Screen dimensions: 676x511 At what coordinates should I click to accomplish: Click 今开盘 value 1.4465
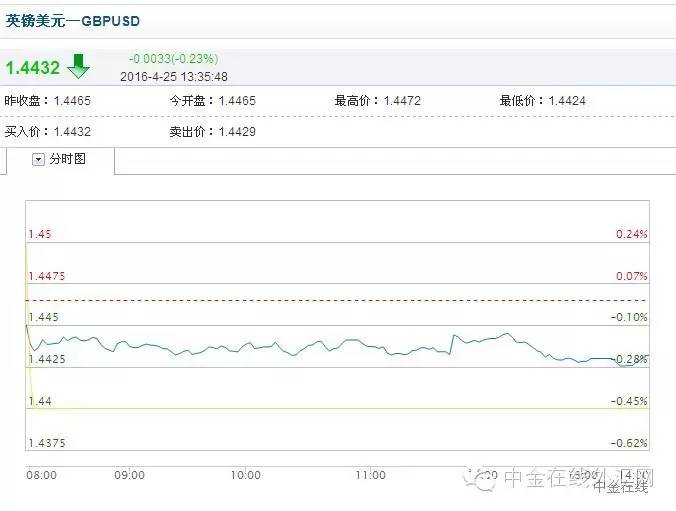[x=237, y=101]
